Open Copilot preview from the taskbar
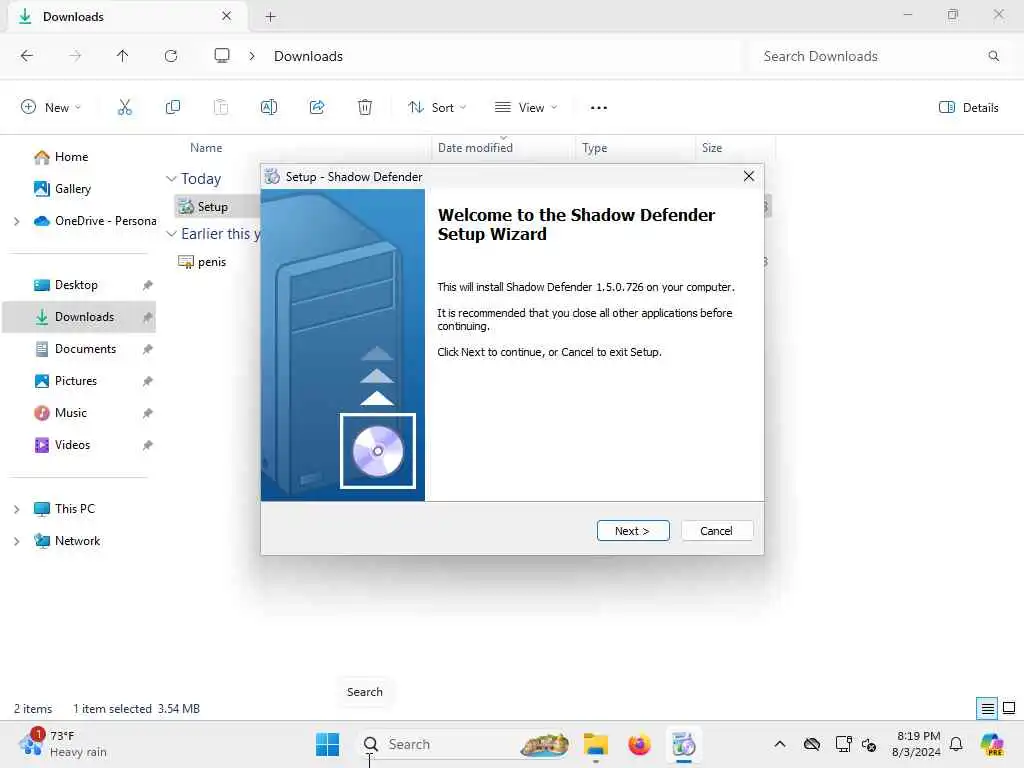Image resolution: width=1024 pixels, height=768 pixels. [x=992, y=744]
